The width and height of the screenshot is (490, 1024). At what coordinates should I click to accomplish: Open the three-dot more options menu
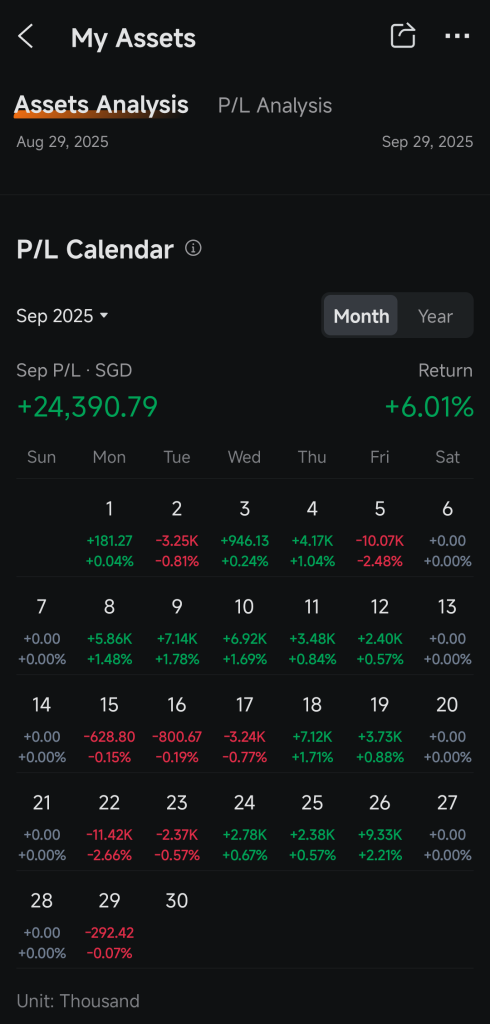(457, 37)
